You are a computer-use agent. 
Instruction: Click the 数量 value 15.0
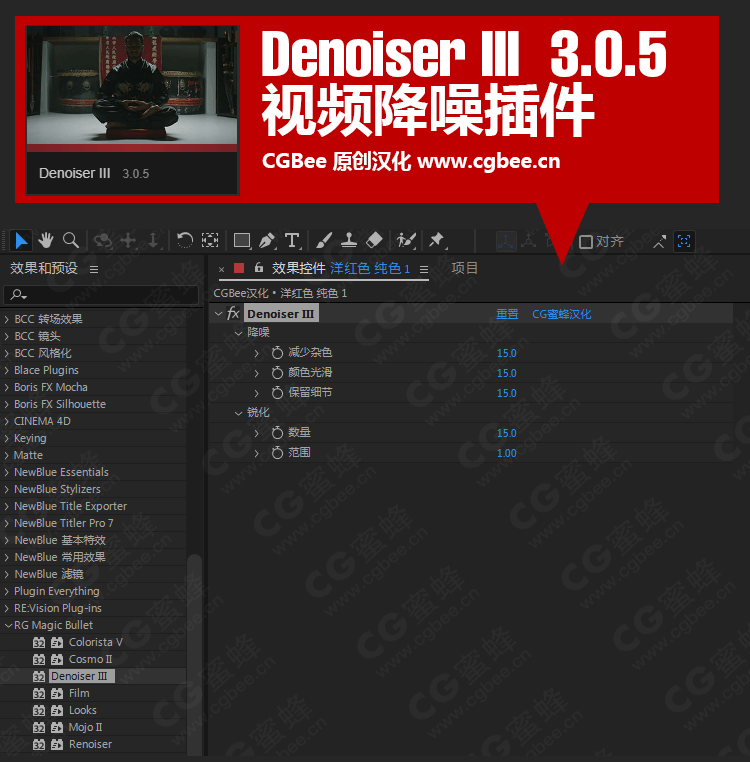pyautogui.click(x=506, y=433)
